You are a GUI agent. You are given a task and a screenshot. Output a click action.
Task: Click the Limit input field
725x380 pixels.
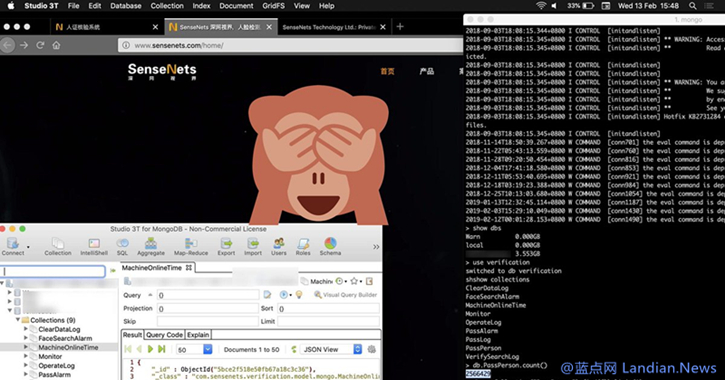[328, 321]
